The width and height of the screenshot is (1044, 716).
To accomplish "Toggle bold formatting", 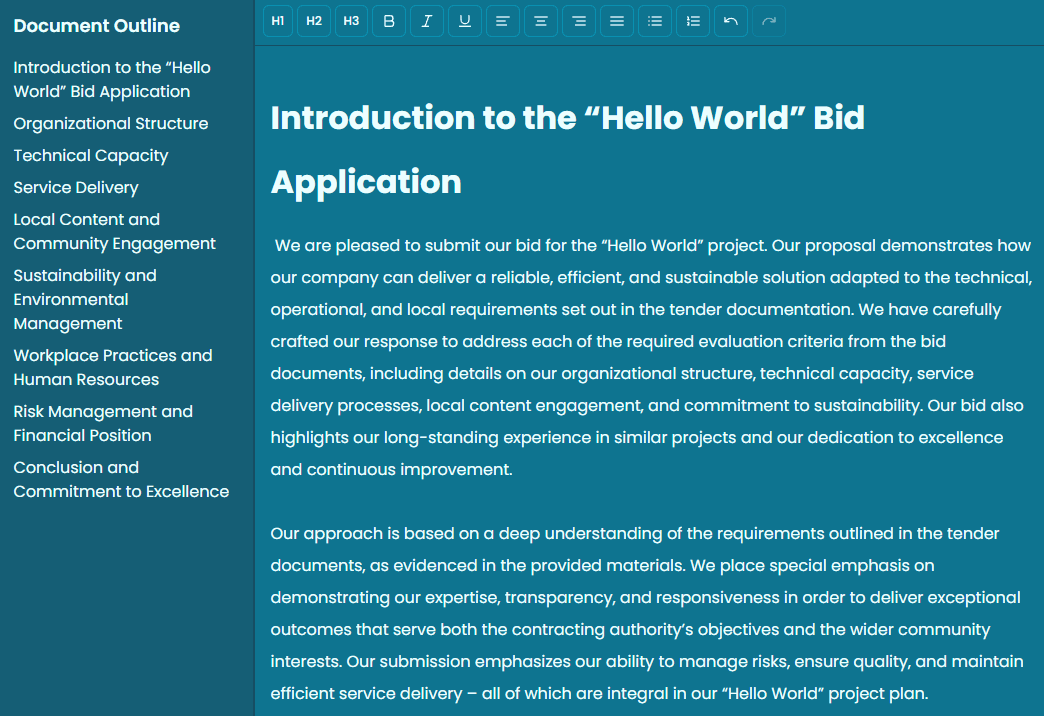I will 388,20.
